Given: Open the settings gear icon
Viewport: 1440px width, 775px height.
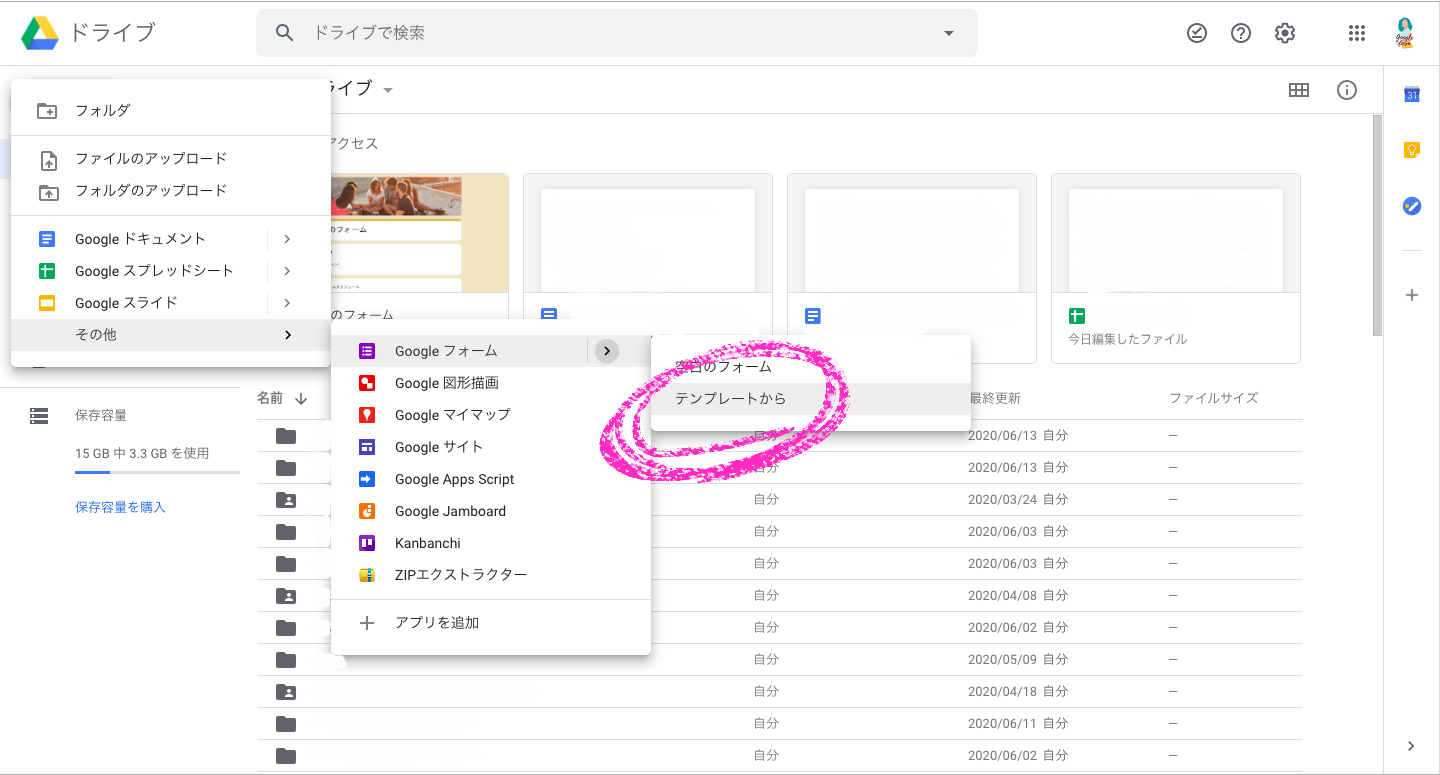Looking at the screenshot, I should [1285, 33].
